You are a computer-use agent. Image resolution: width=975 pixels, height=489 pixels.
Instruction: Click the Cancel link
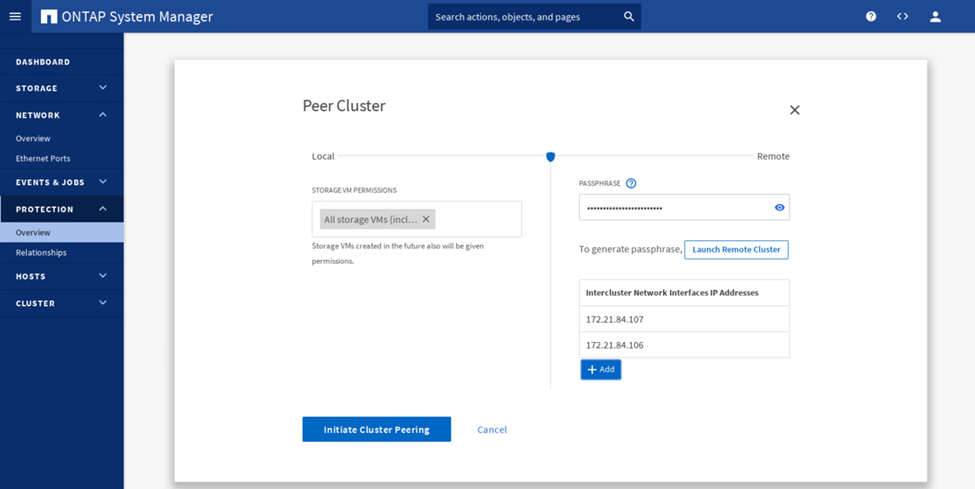click(492, 430)
